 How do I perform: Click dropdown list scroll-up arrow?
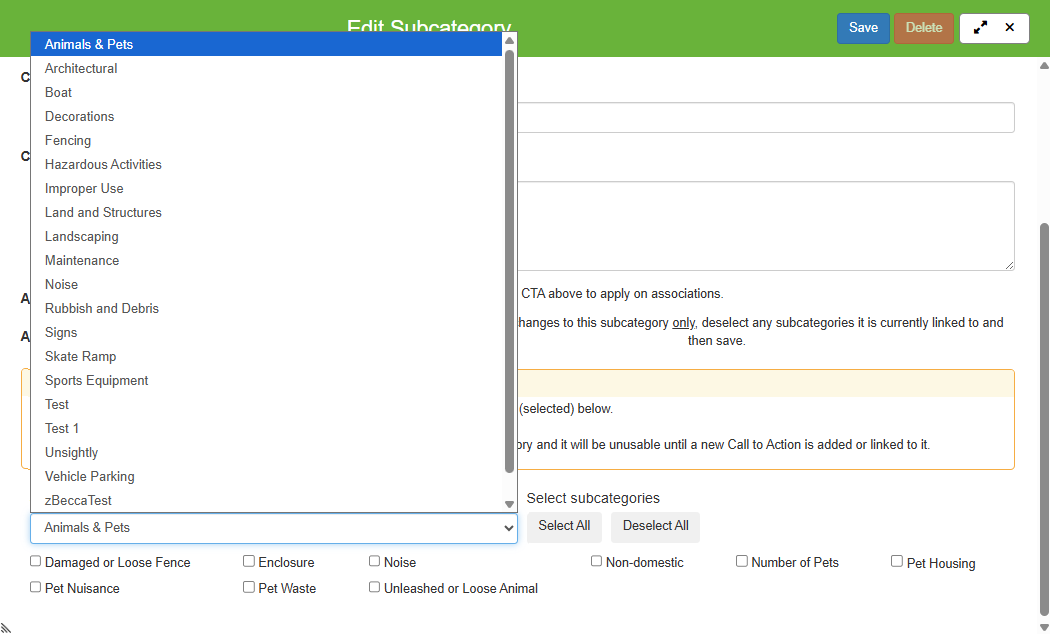point(509,41)
